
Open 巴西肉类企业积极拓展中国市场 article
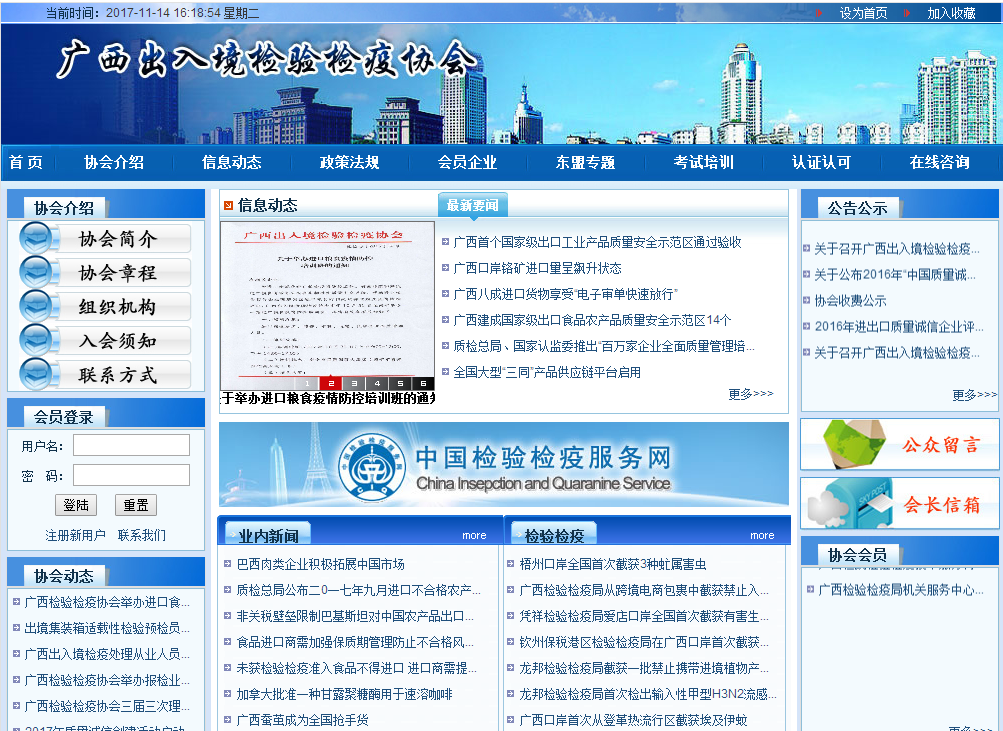point(320,564)
